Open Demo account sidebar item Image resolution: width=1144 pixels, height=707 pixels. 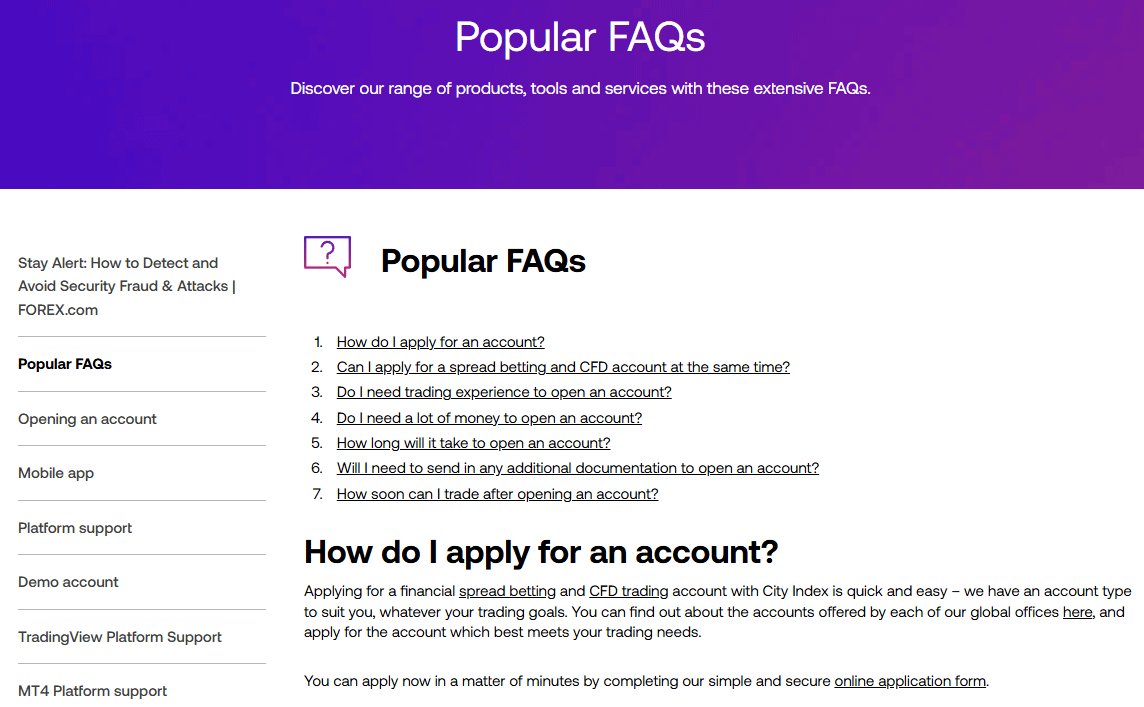coord(68,582)
